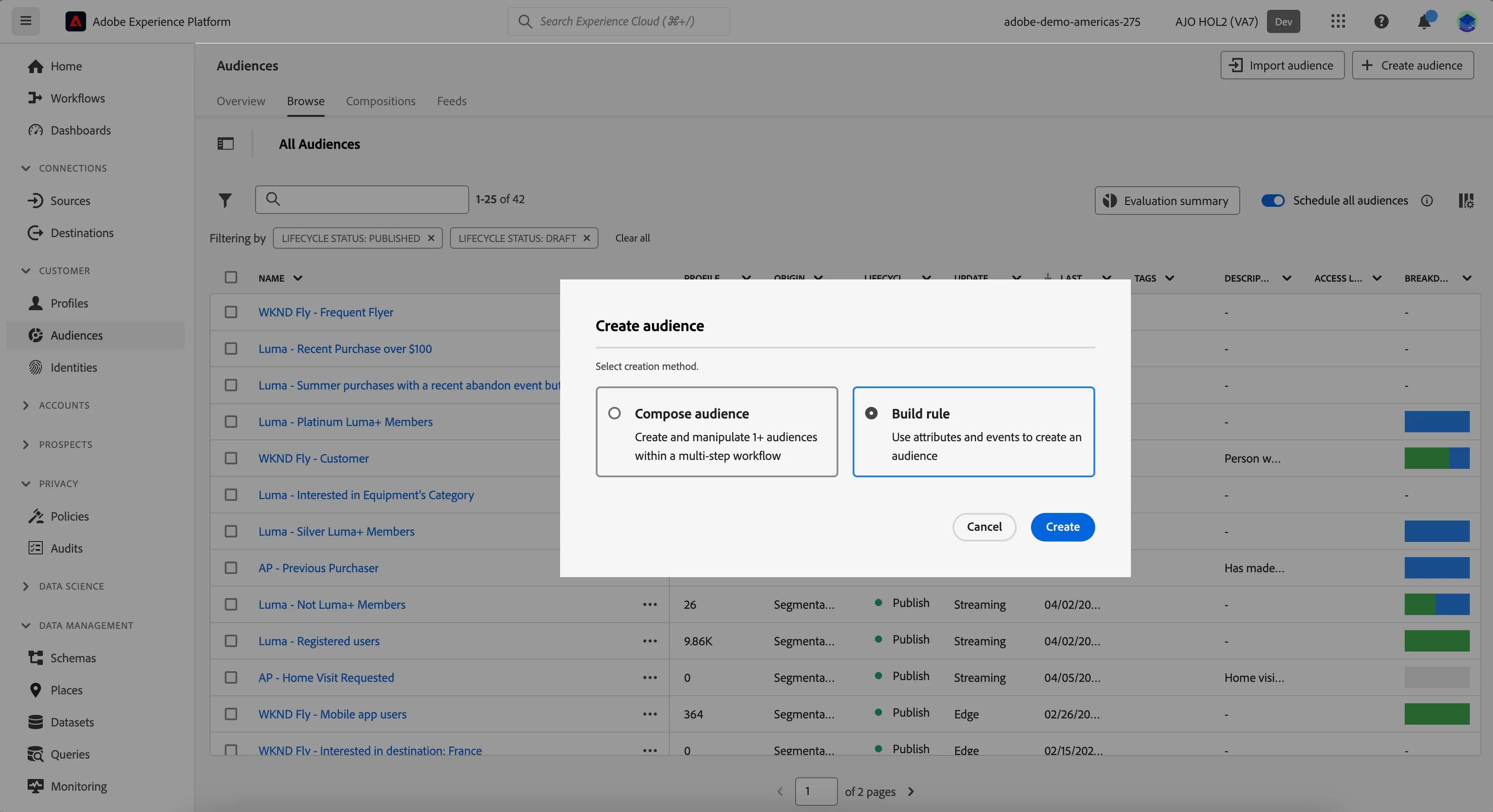Click the page number input box
This screenshot has width=1493, height=812.
816,791
